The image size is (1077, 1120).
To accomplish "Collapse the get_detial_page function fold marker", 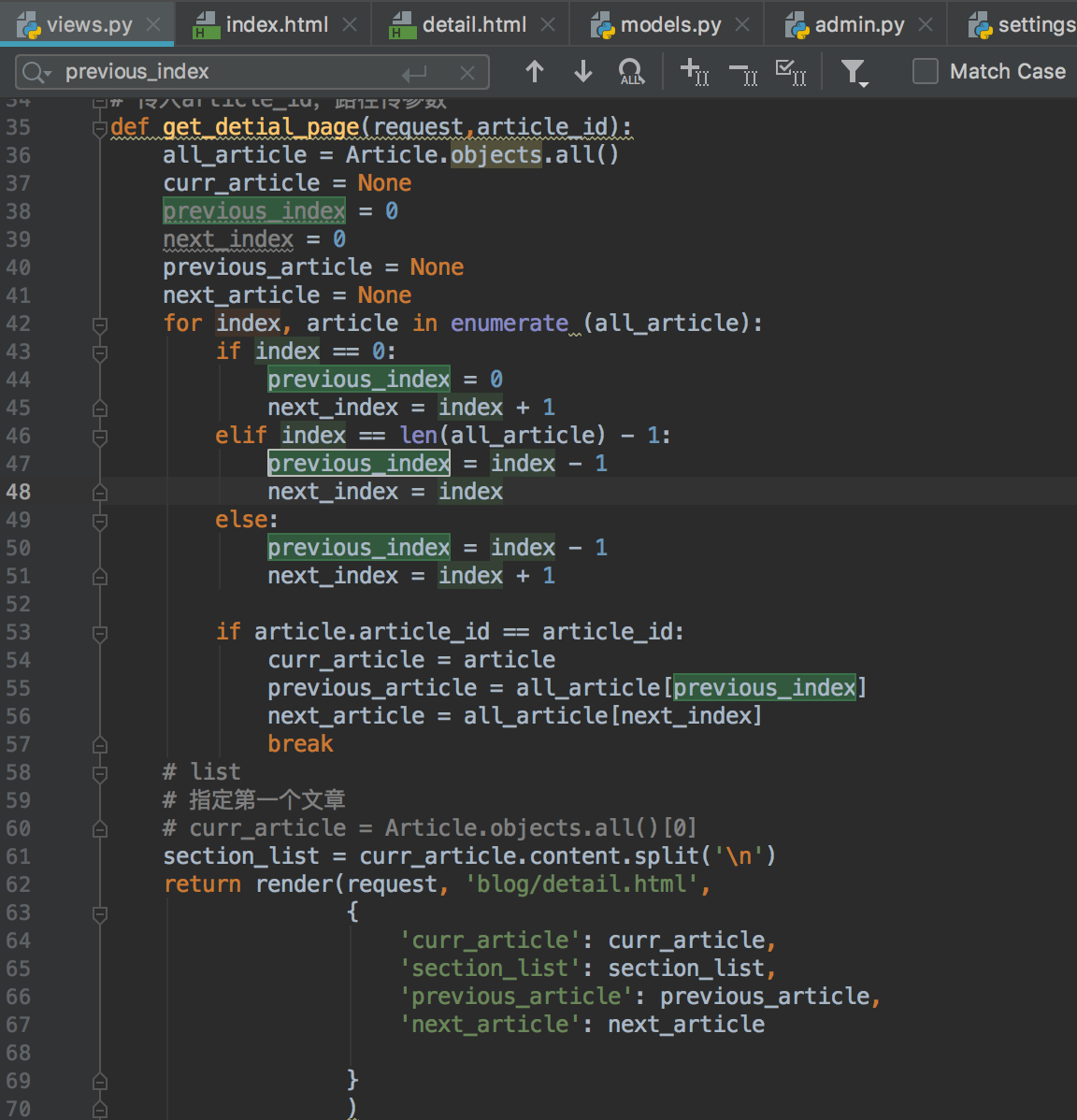I will (100, 128).
